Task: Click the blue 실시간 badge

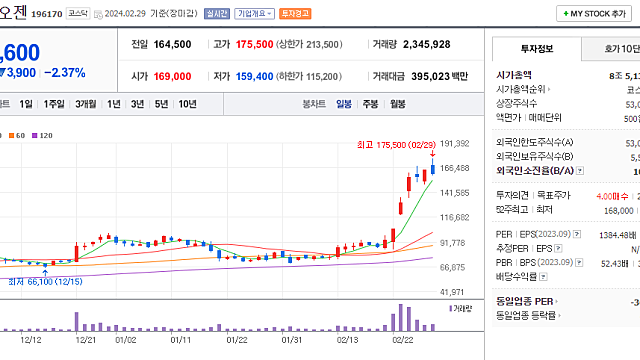Action: (217, 13)
